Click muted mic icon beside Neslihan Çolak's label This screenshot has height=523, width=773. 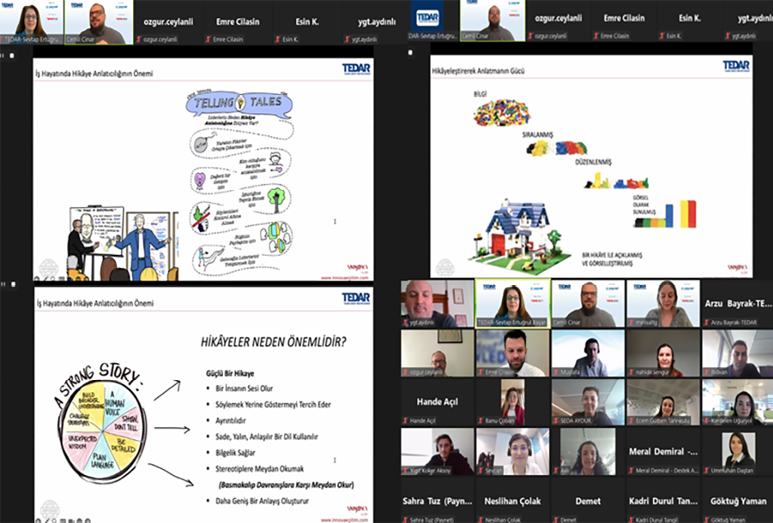tap(480, 520)
